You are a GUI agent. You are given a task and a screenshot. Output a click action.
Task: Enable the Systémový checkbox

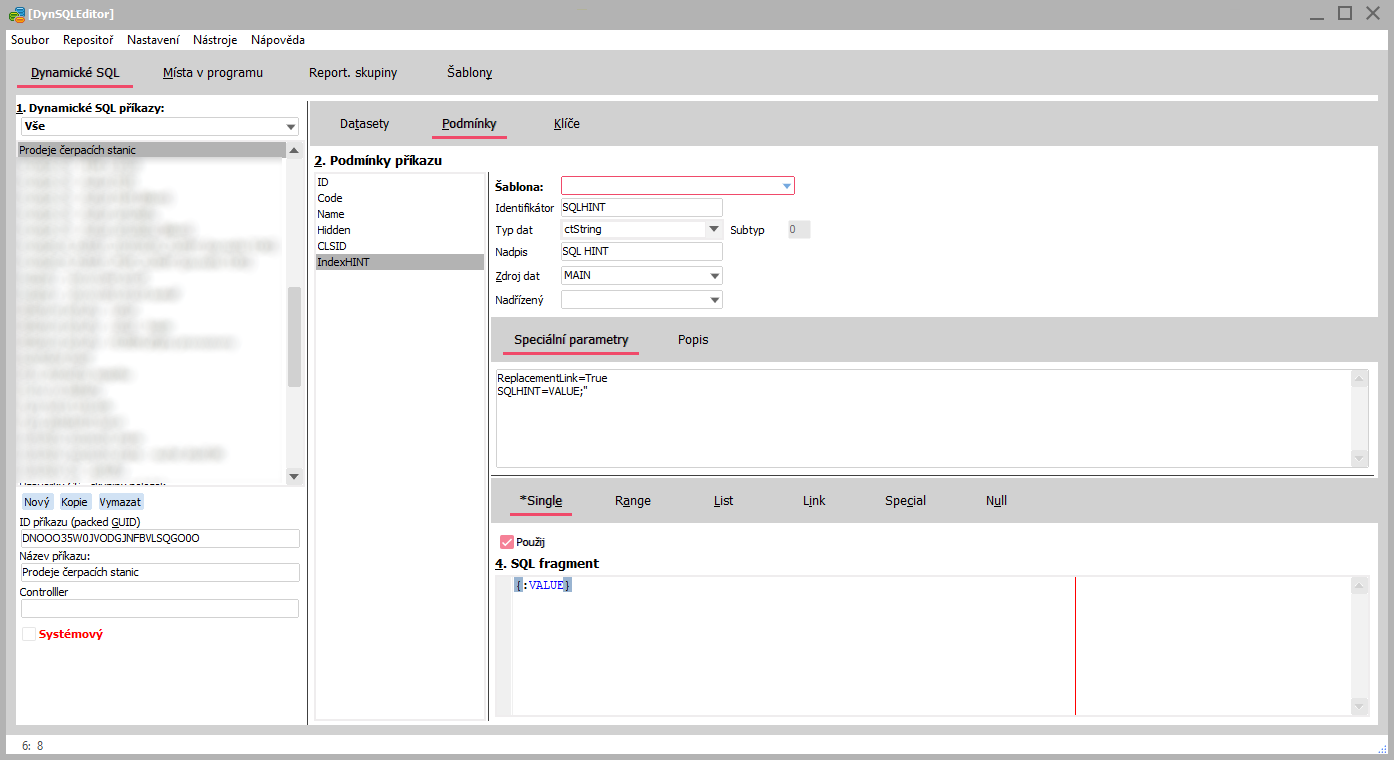pyautogui.click(x=29, y=634)
